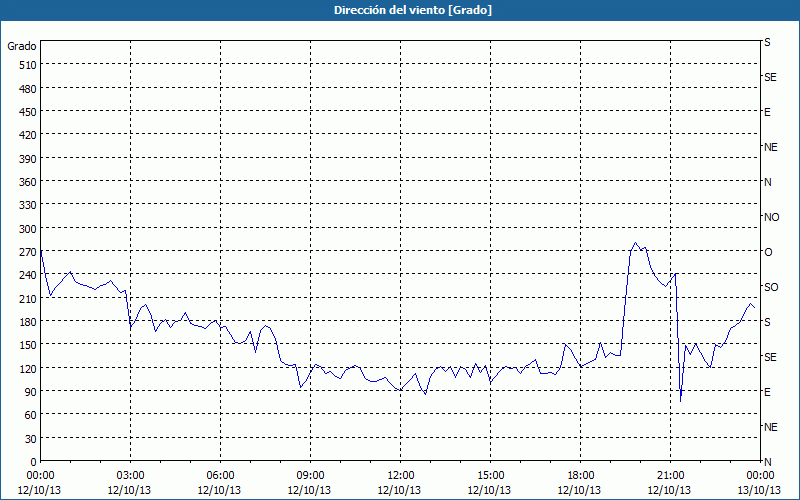Select the 06:00 time axis label
This screenshot has height=500, width=800.
(x=220, y=476)
